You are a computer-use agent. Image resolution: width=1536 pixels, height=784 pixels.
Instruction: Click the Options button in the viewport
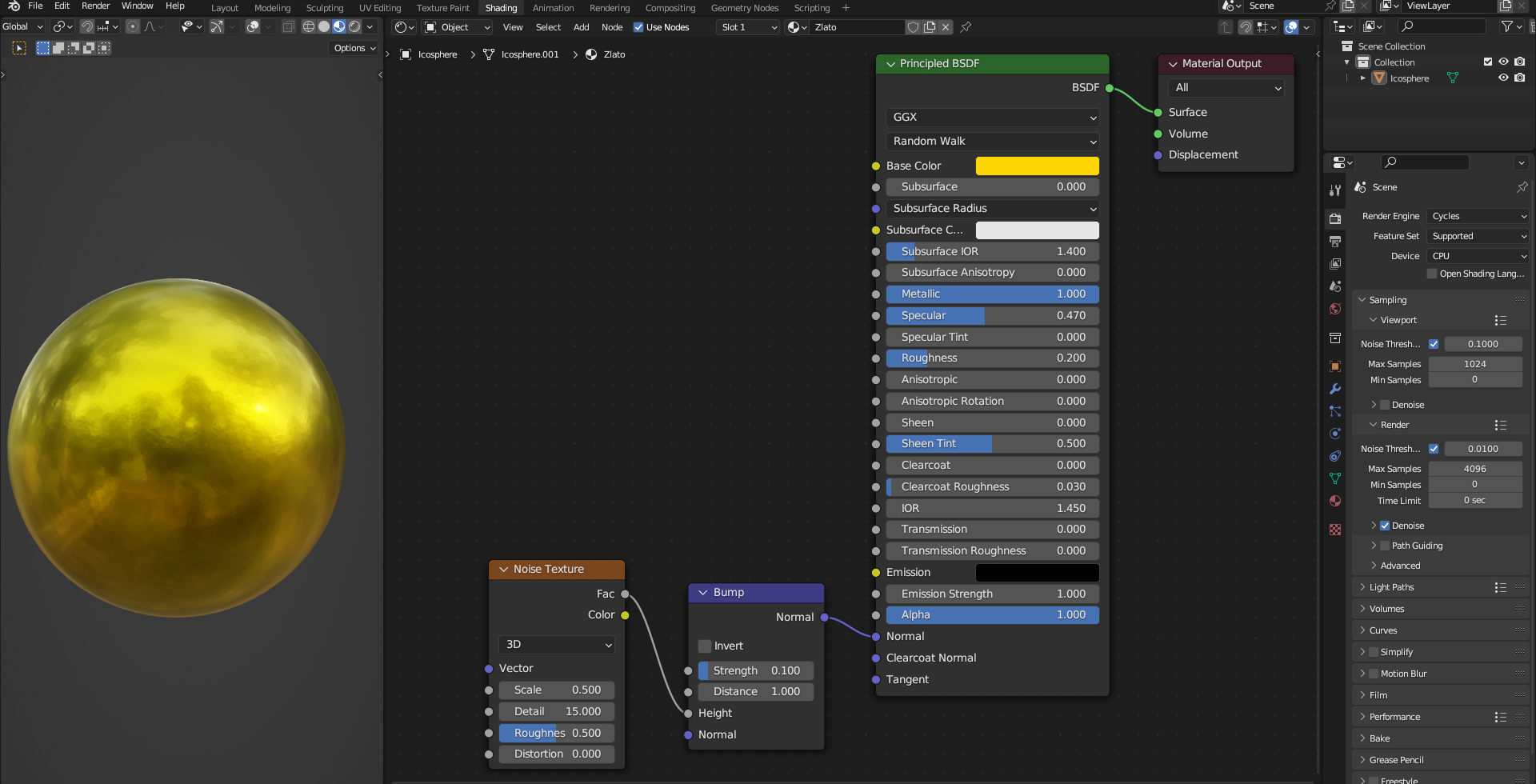pos(354,48)
